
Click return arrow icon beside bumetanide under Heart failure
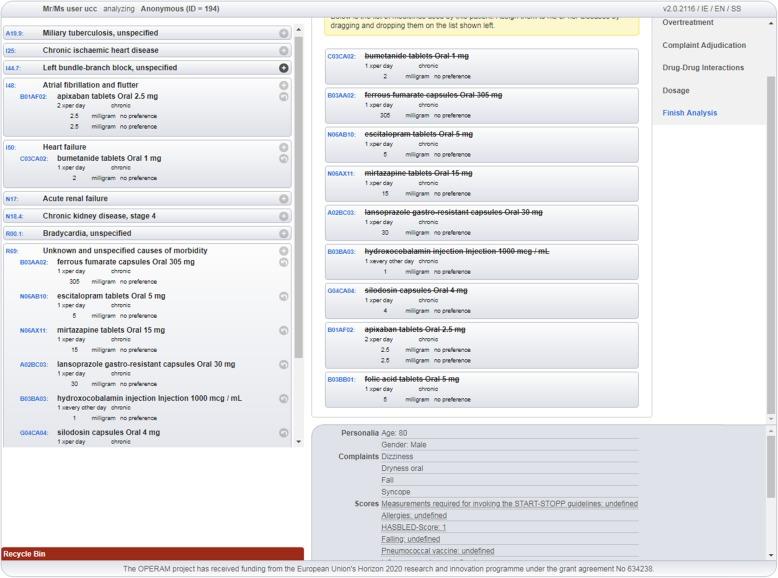pyautogui.click(x=283, y=158)
